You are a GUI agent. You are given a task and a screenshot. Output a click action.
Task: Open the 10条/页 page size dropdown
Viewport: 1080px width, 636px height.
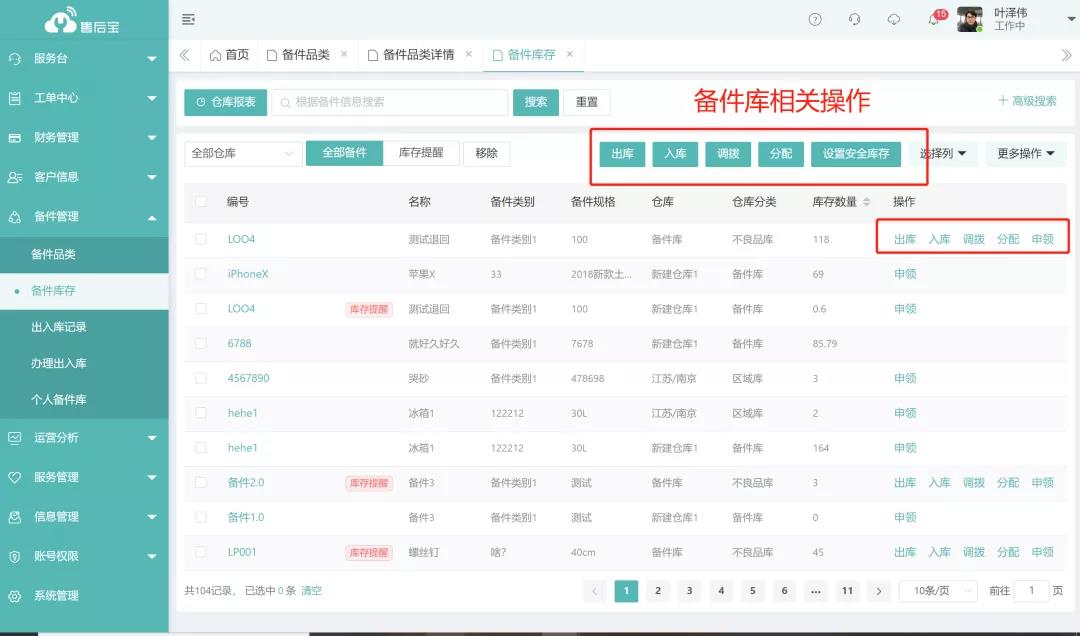(x=937, y=591)
